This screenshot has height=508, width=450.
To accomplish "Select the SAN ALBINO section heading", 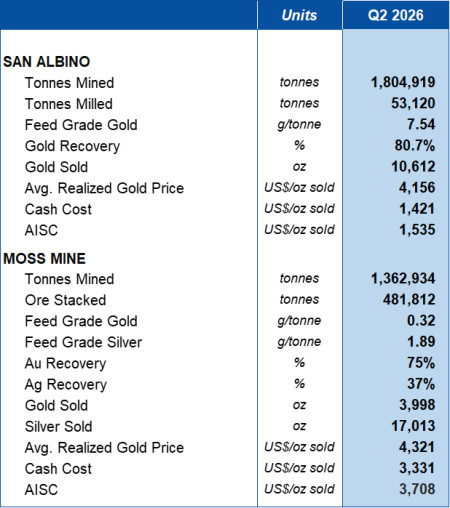I will pyautogui.click(x=47, y=62).
